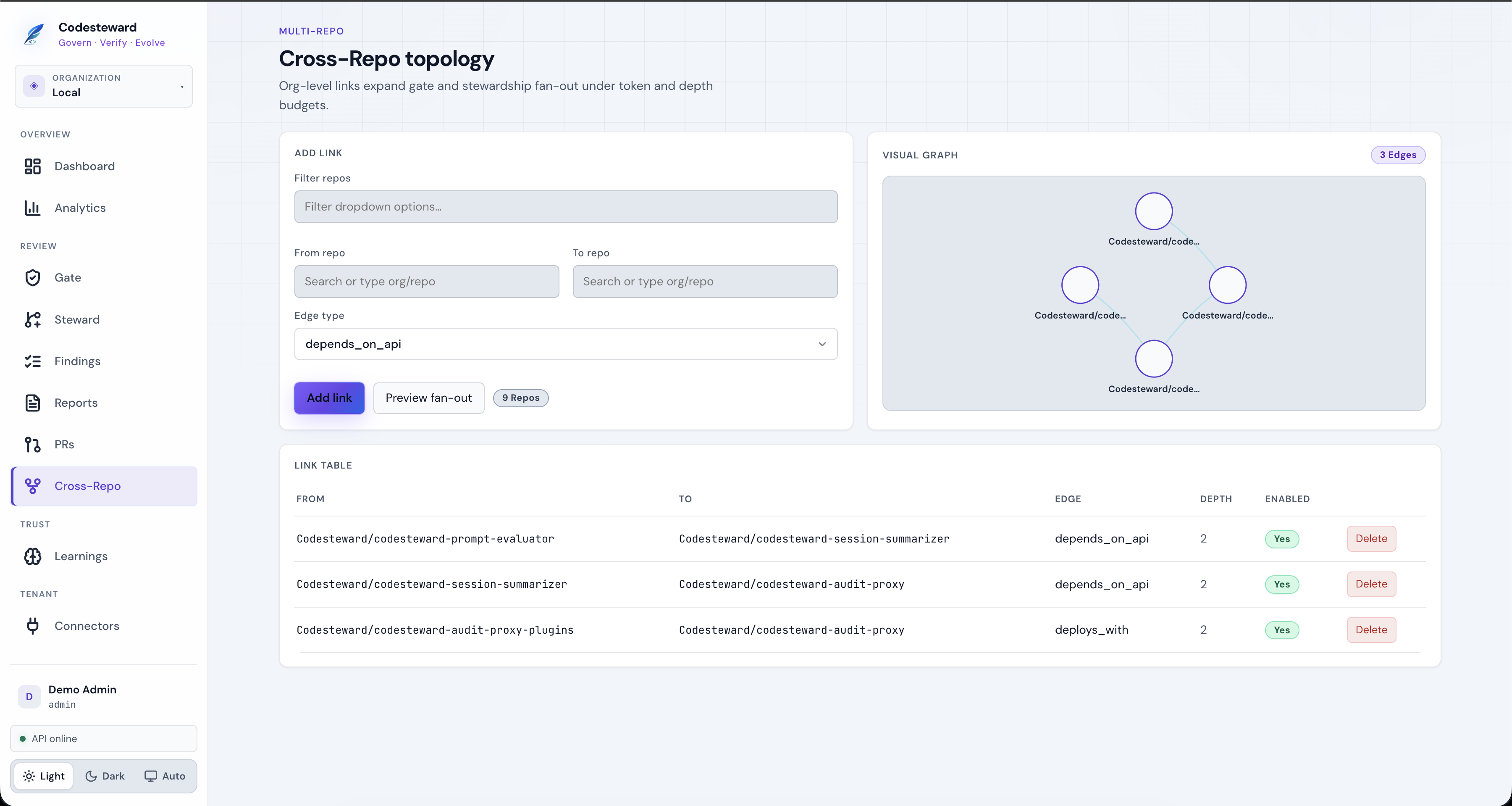Click the Auto theme label
Screen dimensions: 1512x806
click(x=174, y=776)
